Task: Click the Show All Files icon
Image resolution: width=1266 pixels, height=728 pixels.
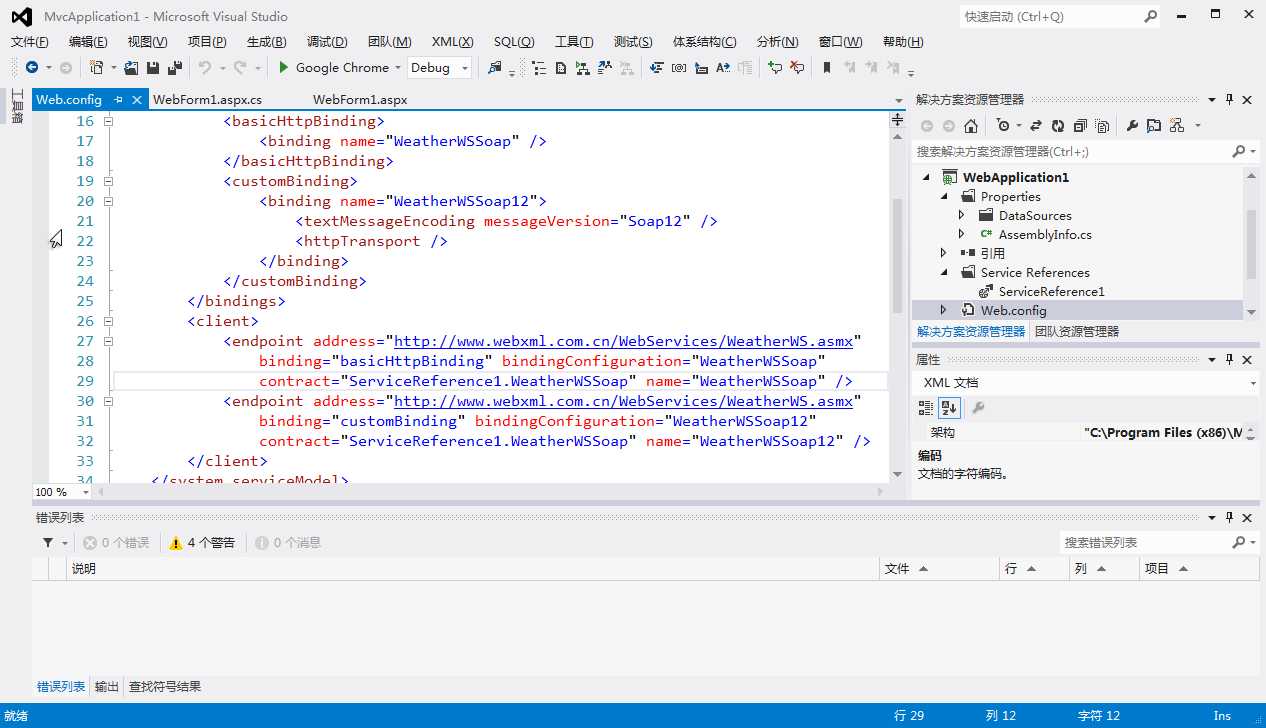Action: click(x=1102, y=126)
